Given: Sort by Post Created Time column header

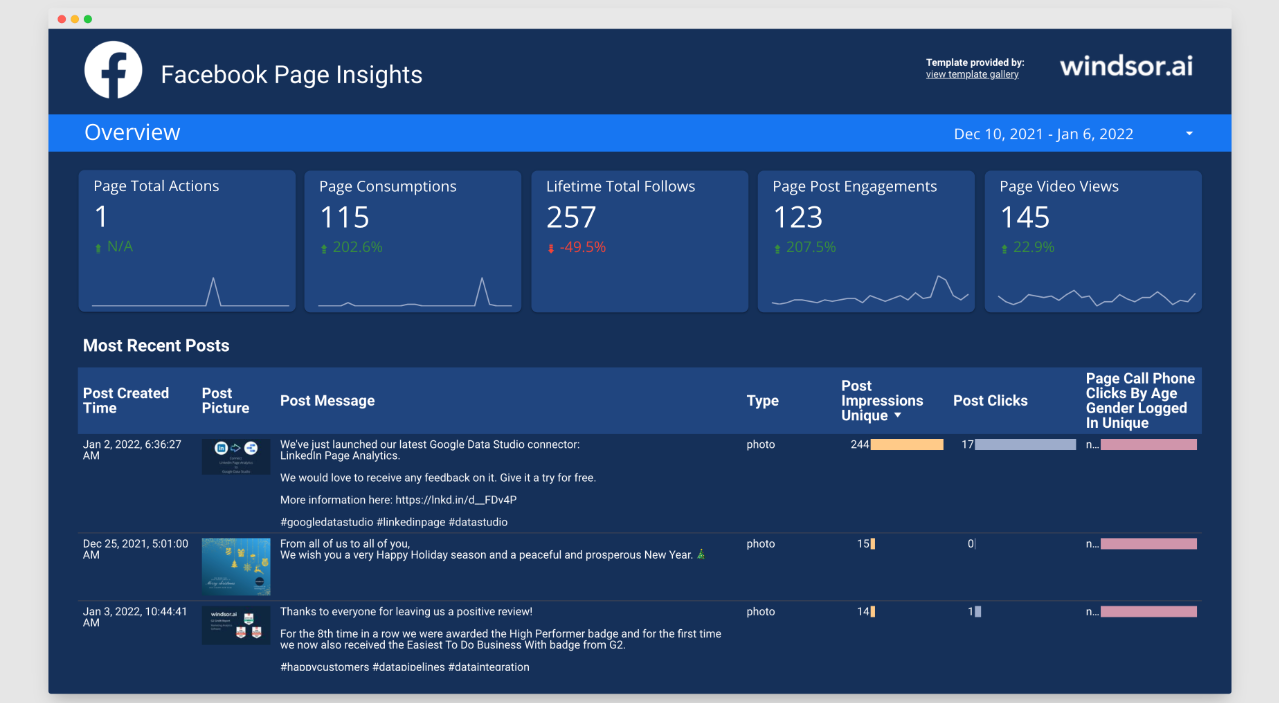Looking at the screenshot, I should [126, 400].
